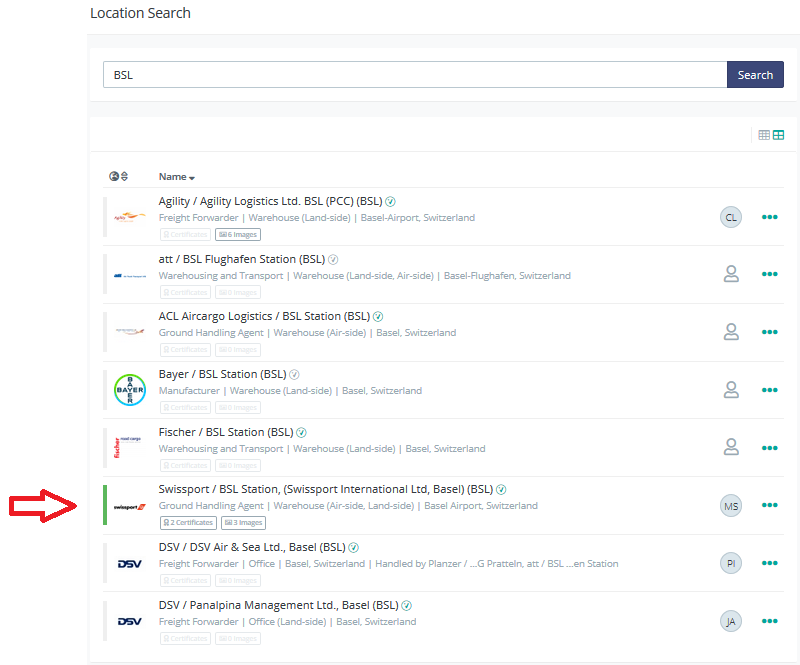Click the CL contact avatar on Agility row
This screenshot has width=800, height=665.
coord(731,217)
